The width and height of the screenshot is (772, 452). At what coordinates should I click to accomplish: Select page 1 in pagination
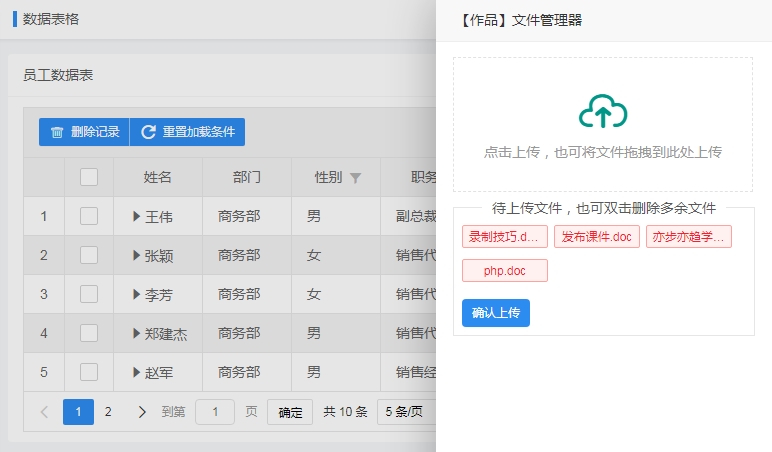point(78,412)
